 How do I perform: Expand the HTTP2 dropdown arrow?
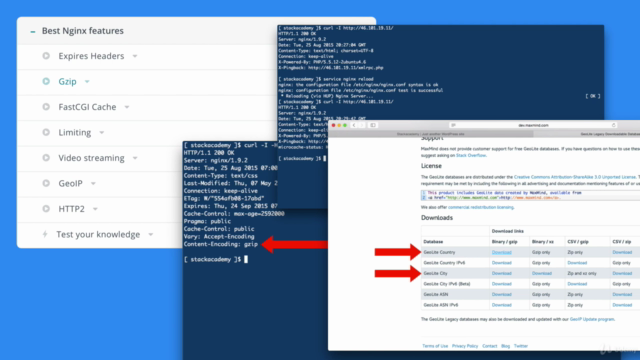(x=95, y=209)
